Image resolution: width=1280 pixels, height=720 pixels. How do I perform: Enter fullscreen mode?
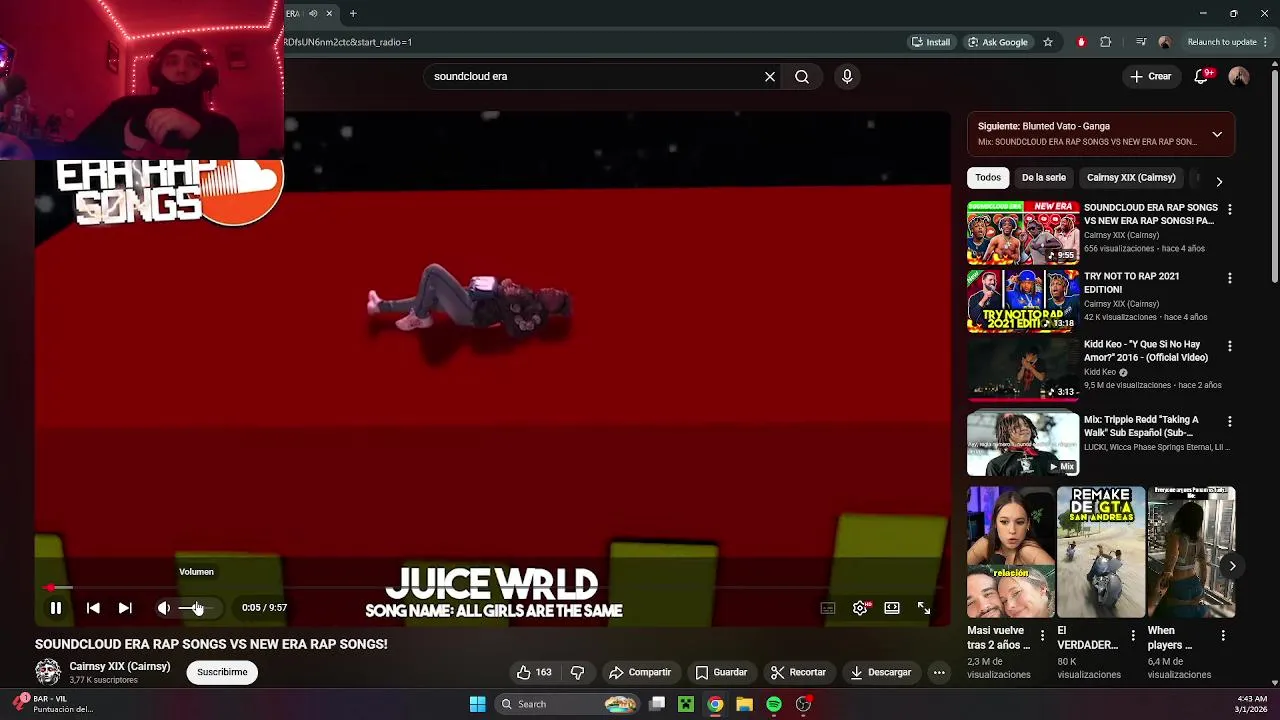[924, 608]
